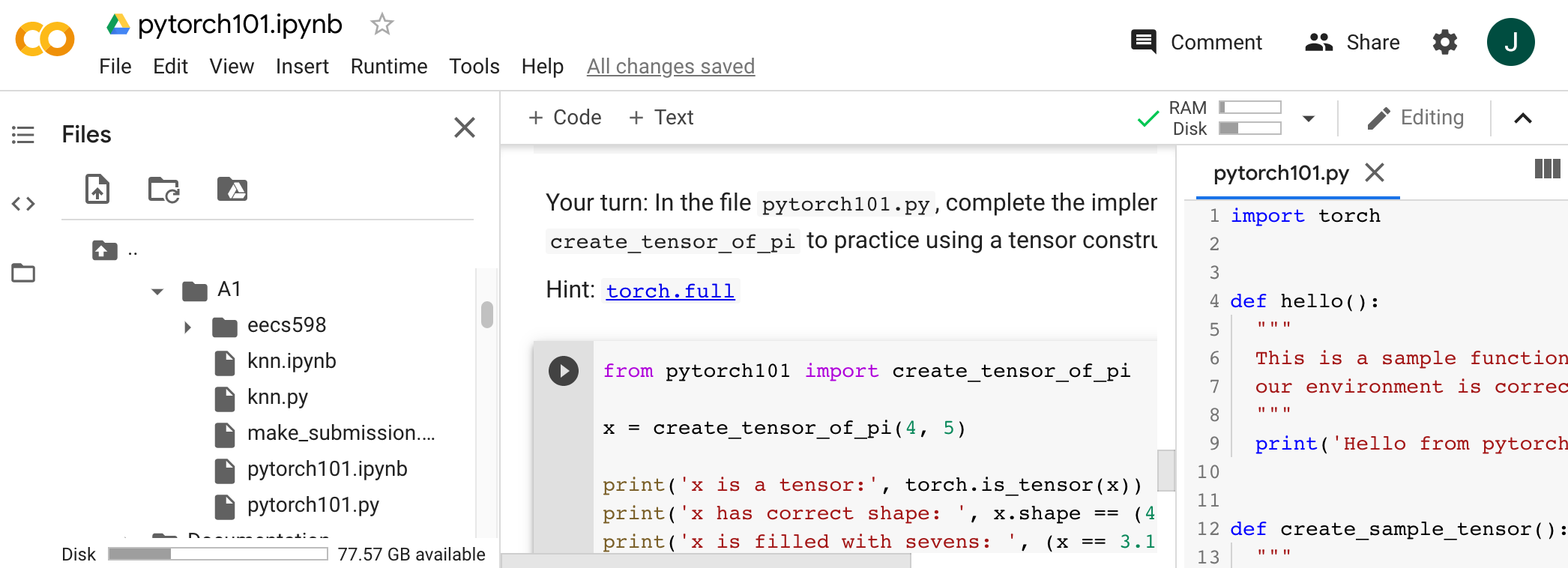Open the Tools menu
Screen dimensions: 1568x568
pyautogui.click(x=474, y=67)
